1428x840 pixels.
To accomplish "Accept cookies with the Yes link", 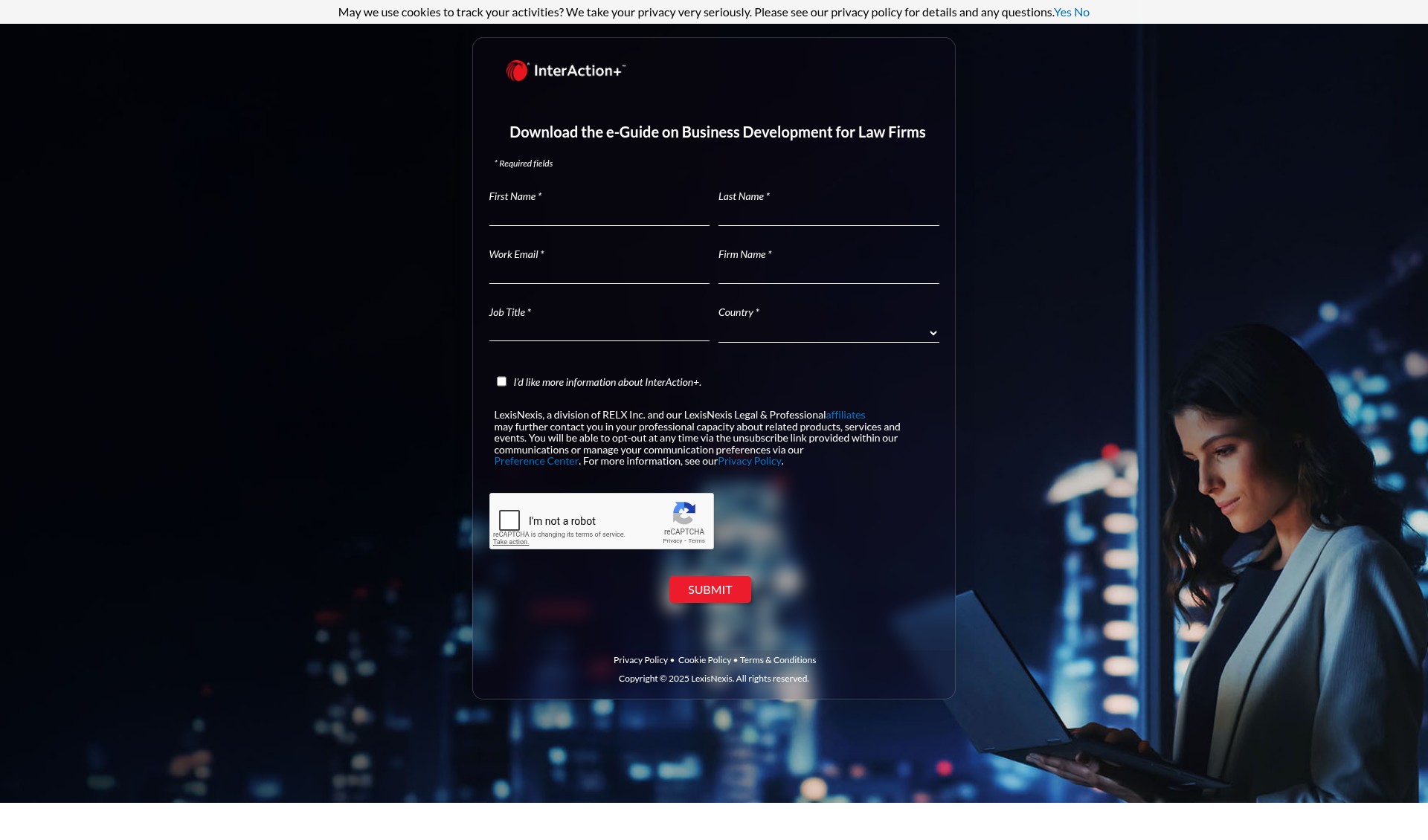I will 1063,12.
